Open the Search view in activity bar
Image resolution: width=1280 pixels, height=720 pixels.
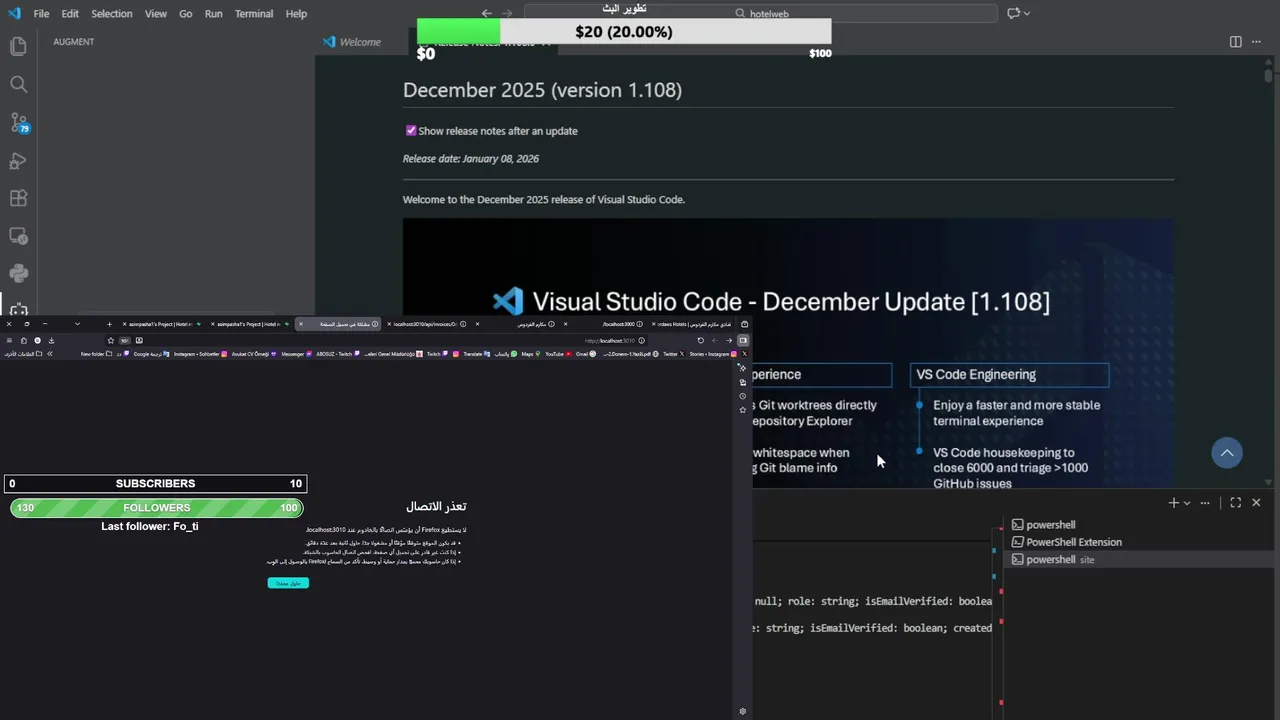pyautogui.click(x=18, y=84)
